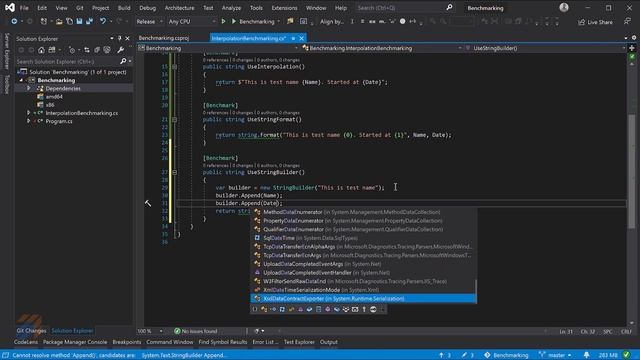Open a file using the toolbar folder icon
Screen dimensions: 640x360
tap(59, 21)
